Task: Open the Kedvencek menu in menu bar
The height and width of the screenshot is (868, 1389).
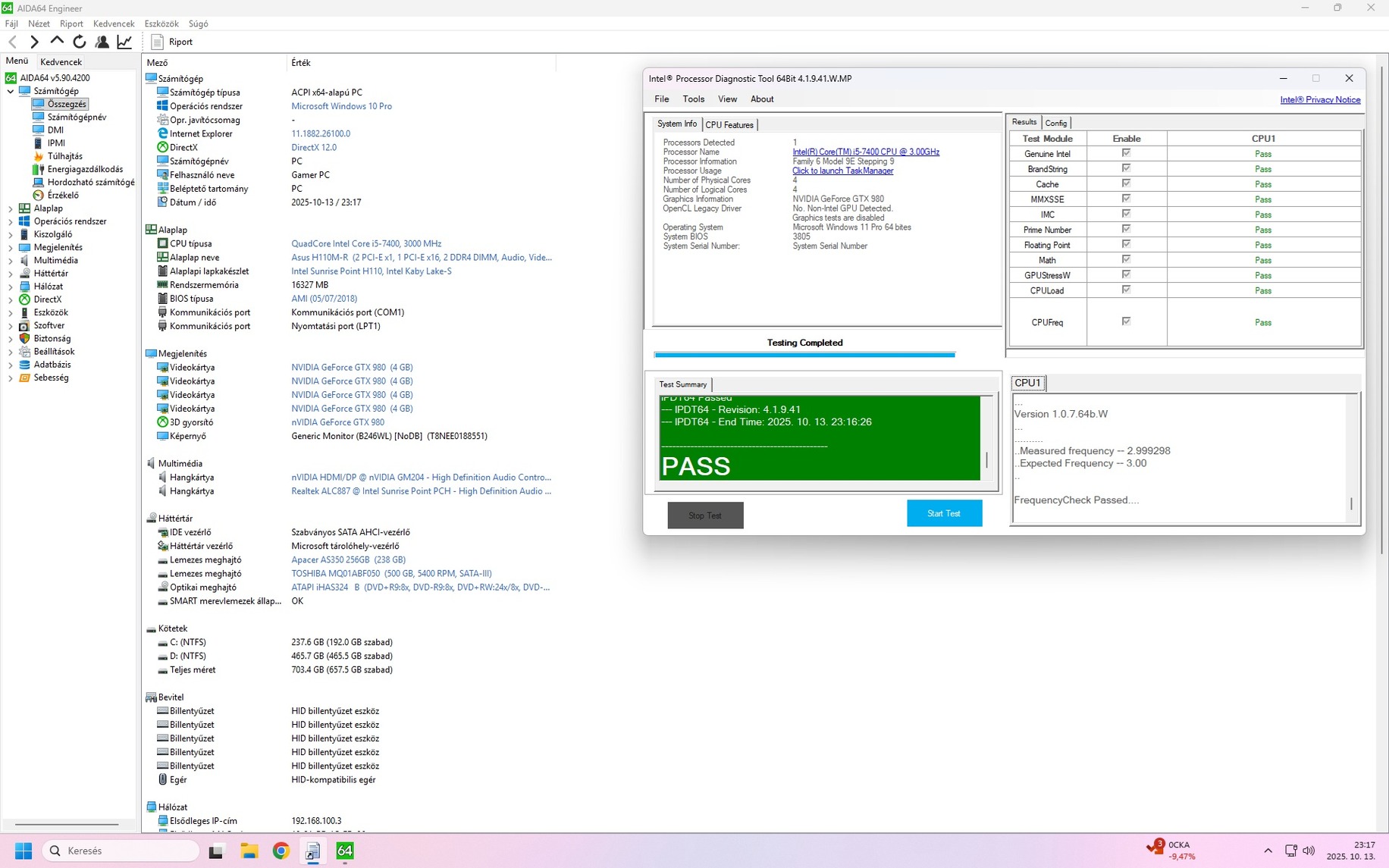Action: (x=114, y=24)
